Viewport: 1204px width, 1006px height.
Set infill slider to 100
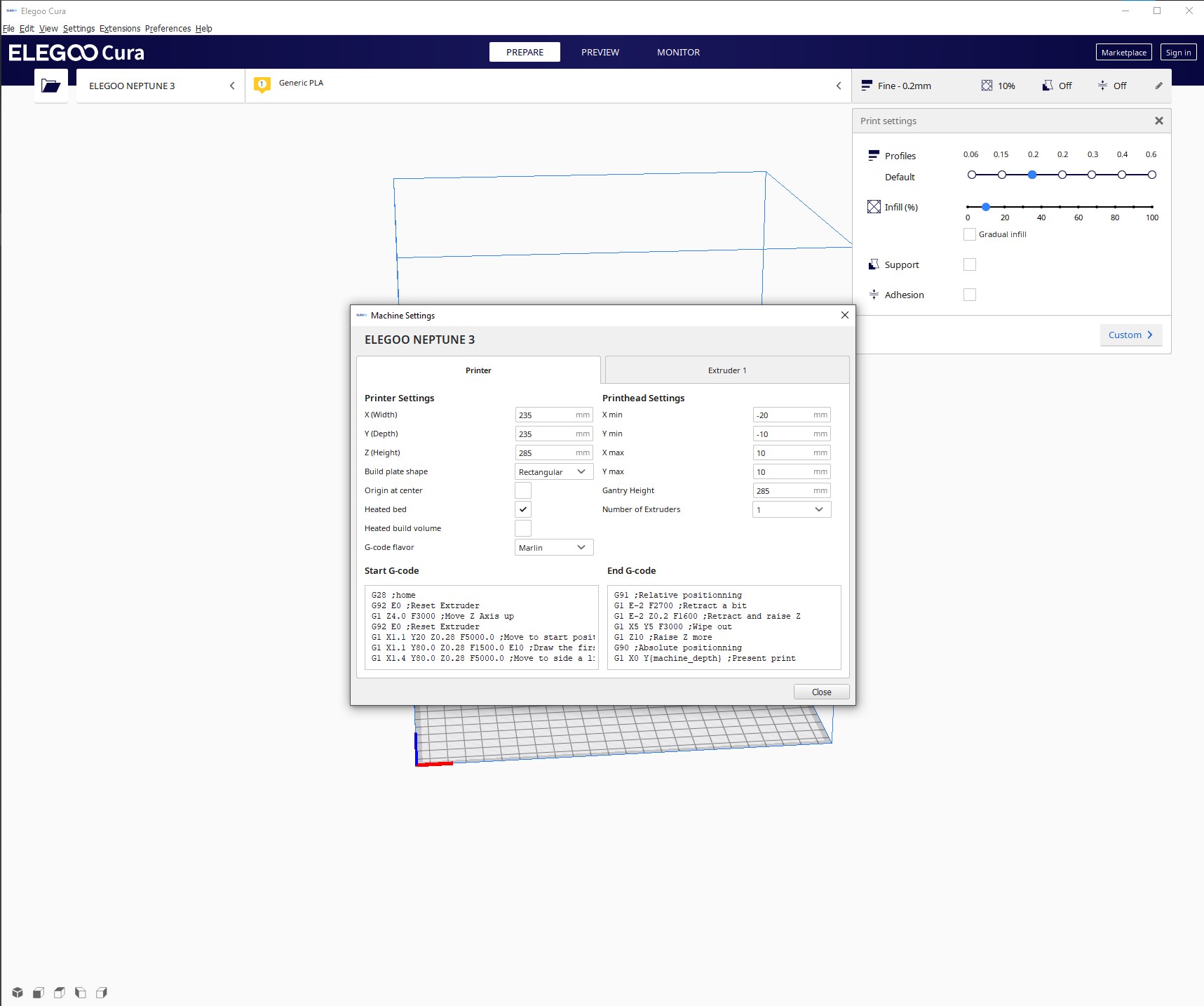tap(1151, 207)
